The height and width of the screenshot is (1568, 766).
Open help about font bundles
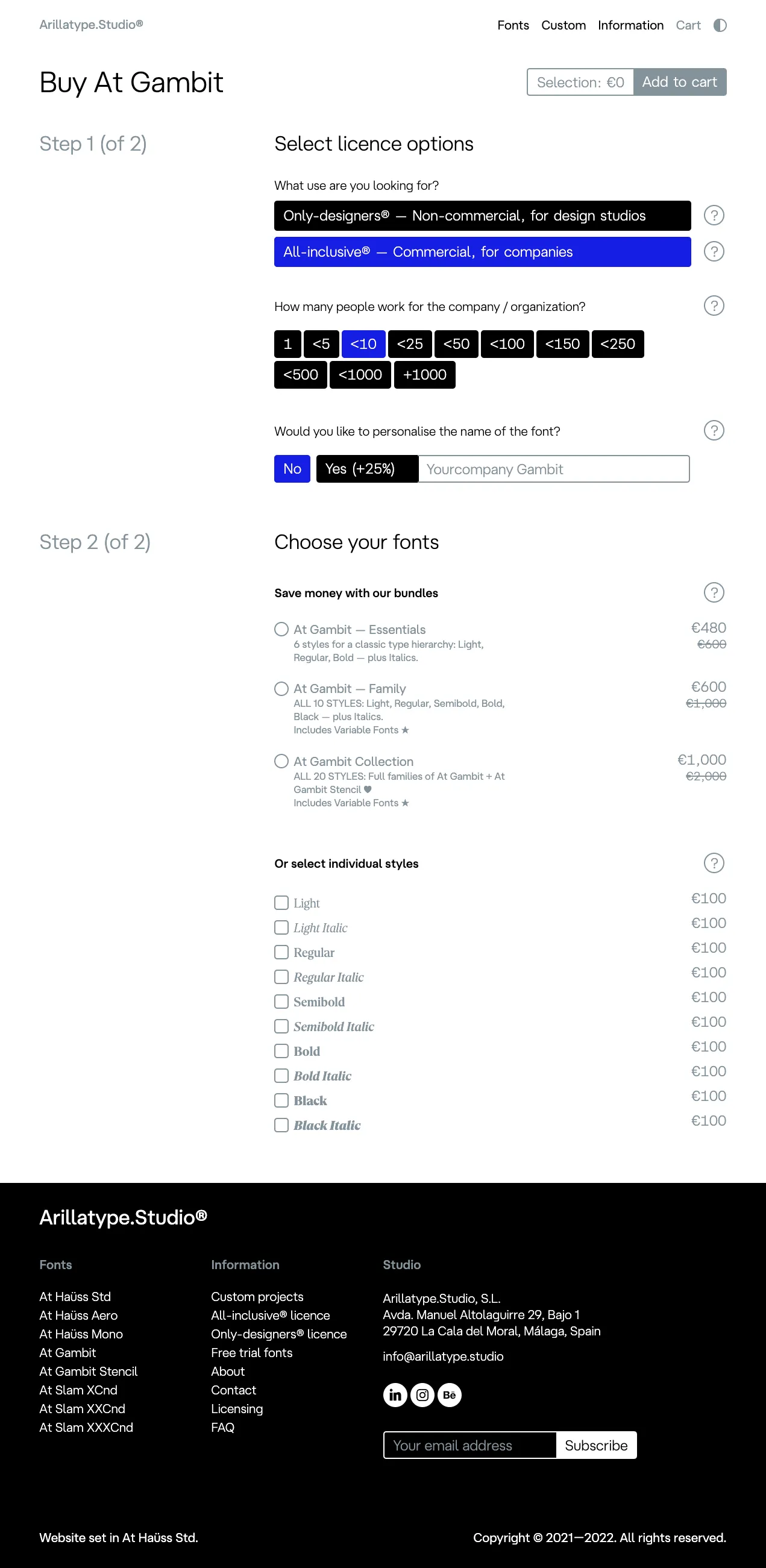(714, 592)
